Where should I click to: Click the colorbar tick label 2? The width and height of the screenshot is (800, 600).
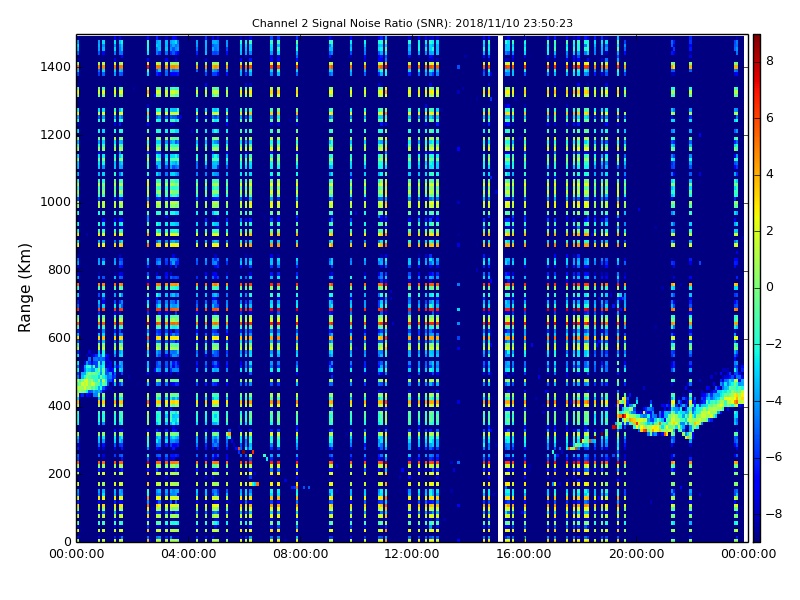point(769,231)
